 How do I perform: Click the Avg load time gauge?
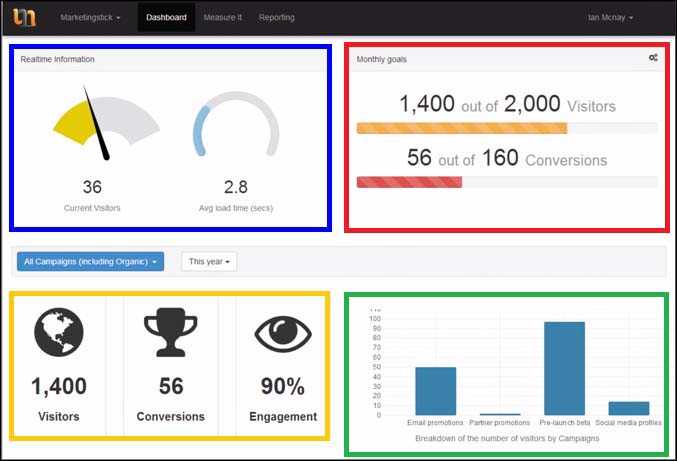tap(235, 125)
